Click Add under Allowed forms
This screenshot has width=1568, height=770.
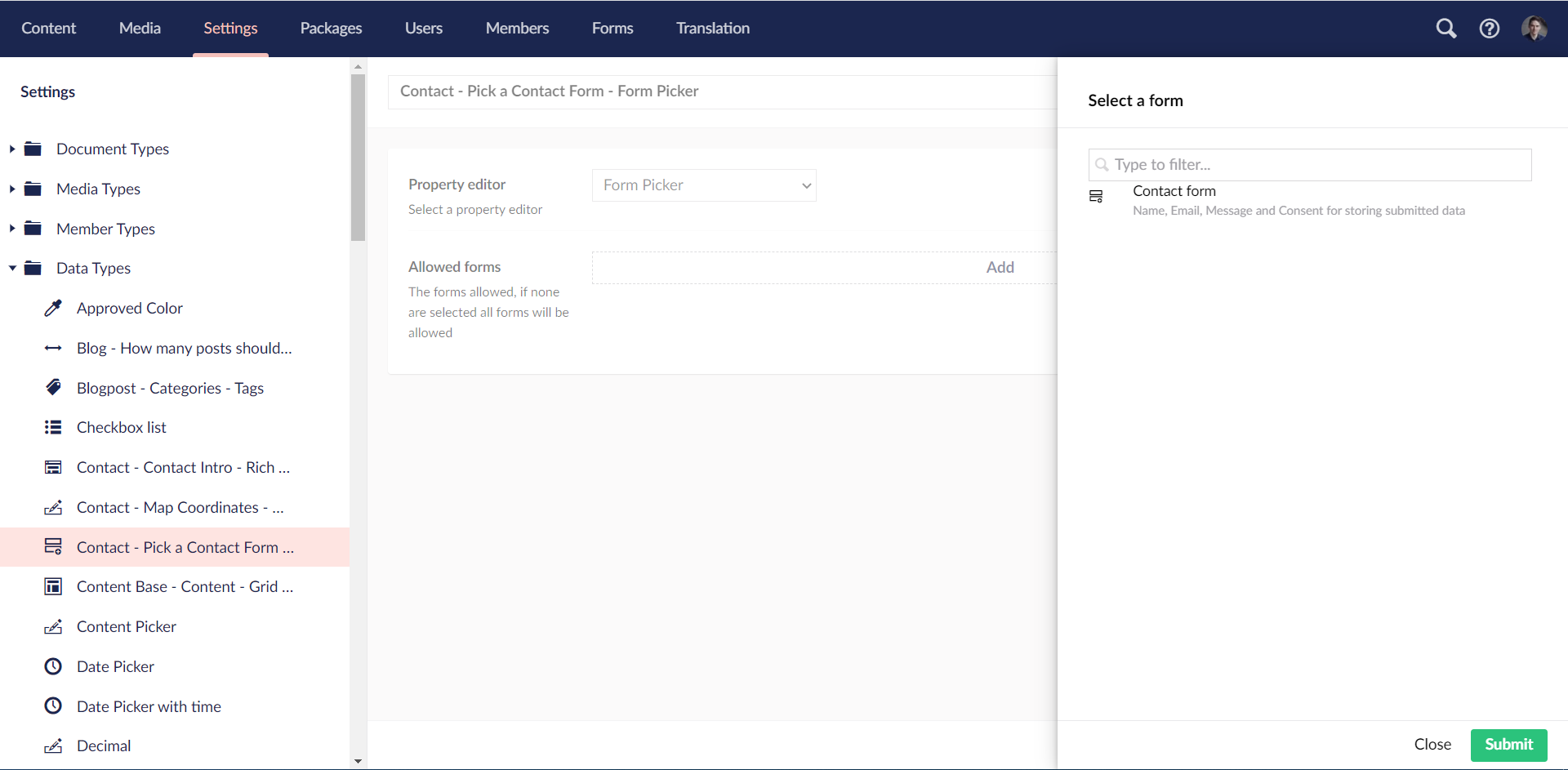pos(1000,267)
